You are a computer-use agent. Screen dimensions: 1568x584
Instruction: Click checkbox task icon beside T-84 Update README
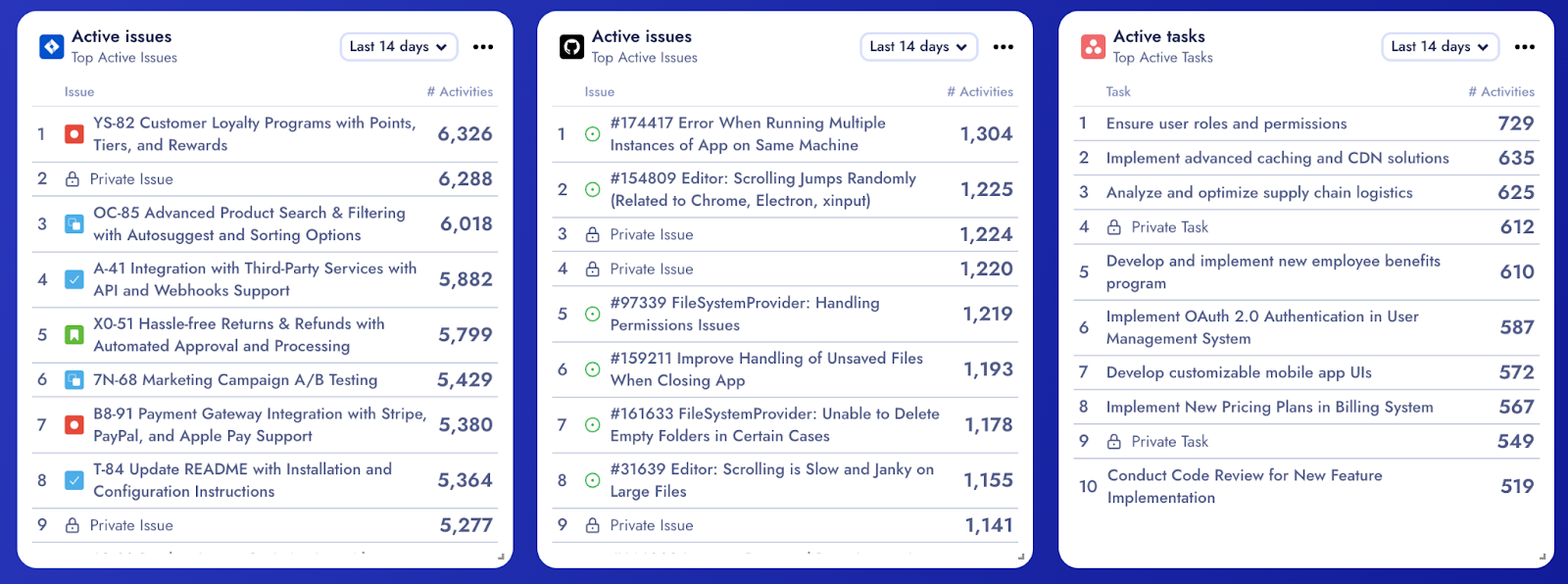tap(73, 480)
